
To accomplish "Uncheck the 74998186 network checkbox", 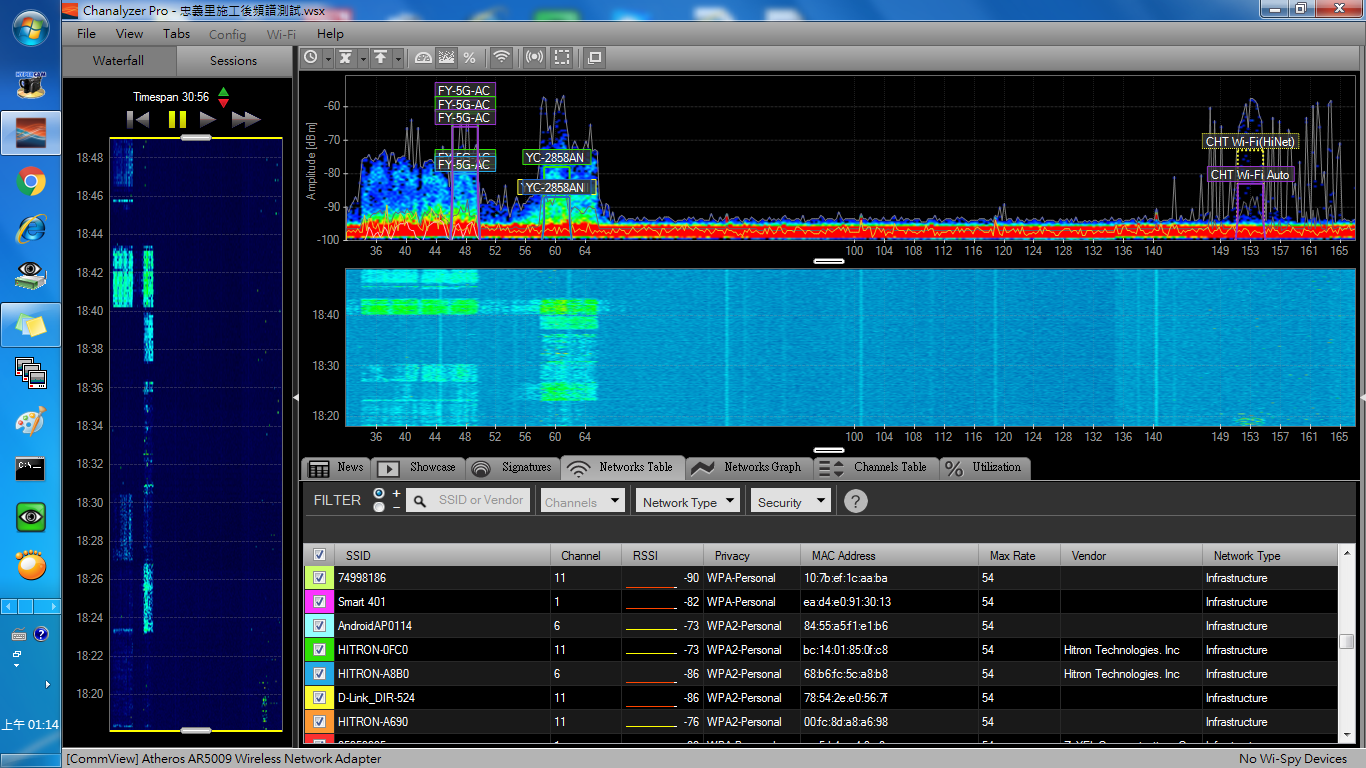I will (x=319, y=578).
